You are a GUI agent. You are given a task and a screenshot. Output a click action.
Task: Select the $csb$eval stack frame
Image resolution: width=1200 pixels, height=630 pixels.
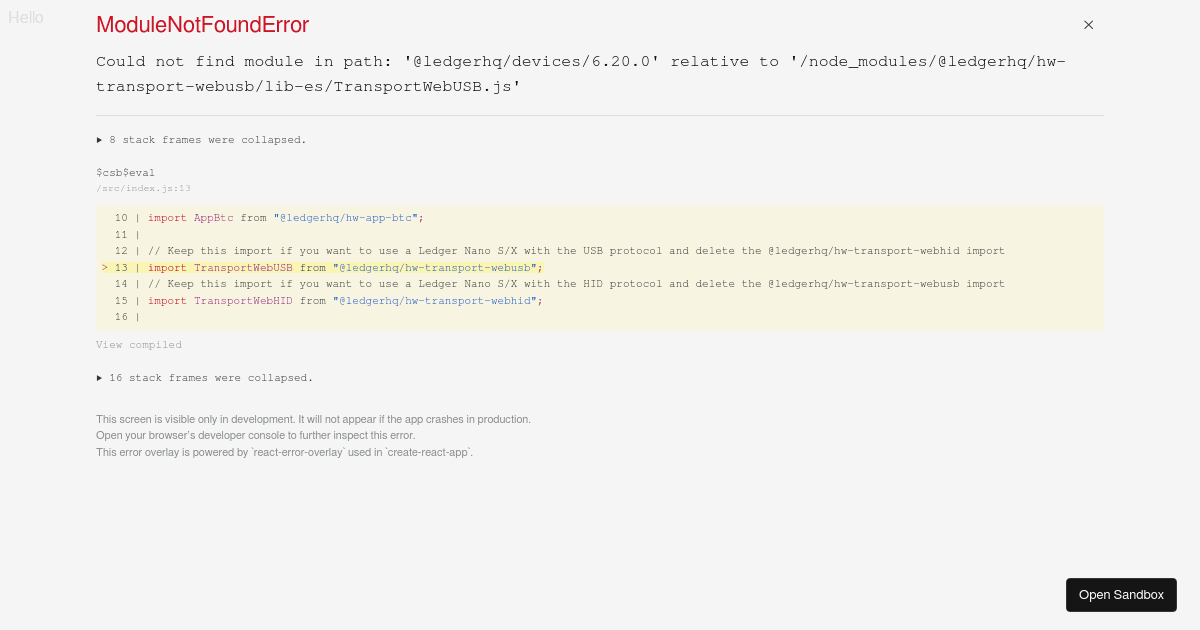pos(125,172)
